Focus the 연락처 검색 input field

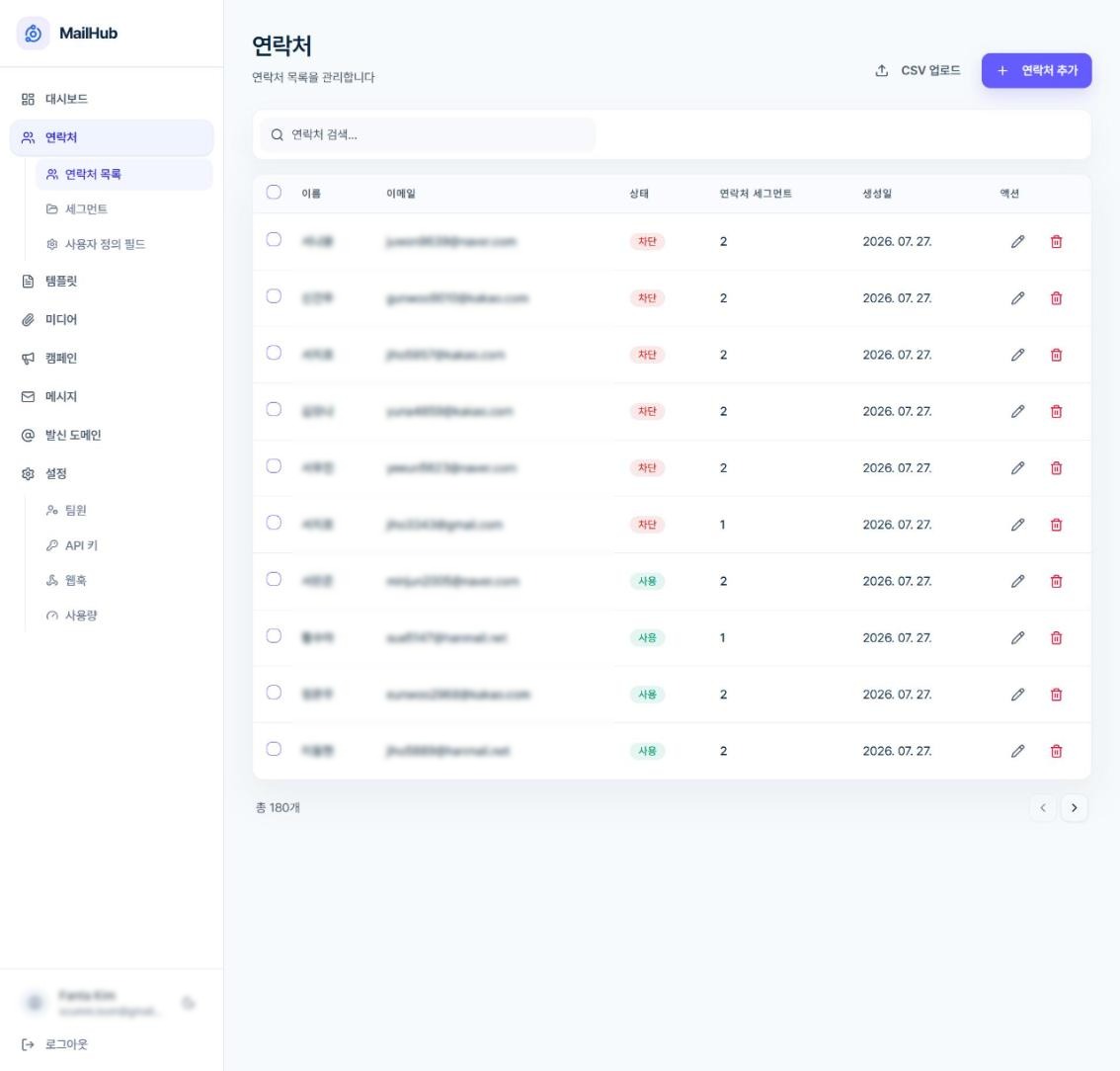(x=427, y=135)
